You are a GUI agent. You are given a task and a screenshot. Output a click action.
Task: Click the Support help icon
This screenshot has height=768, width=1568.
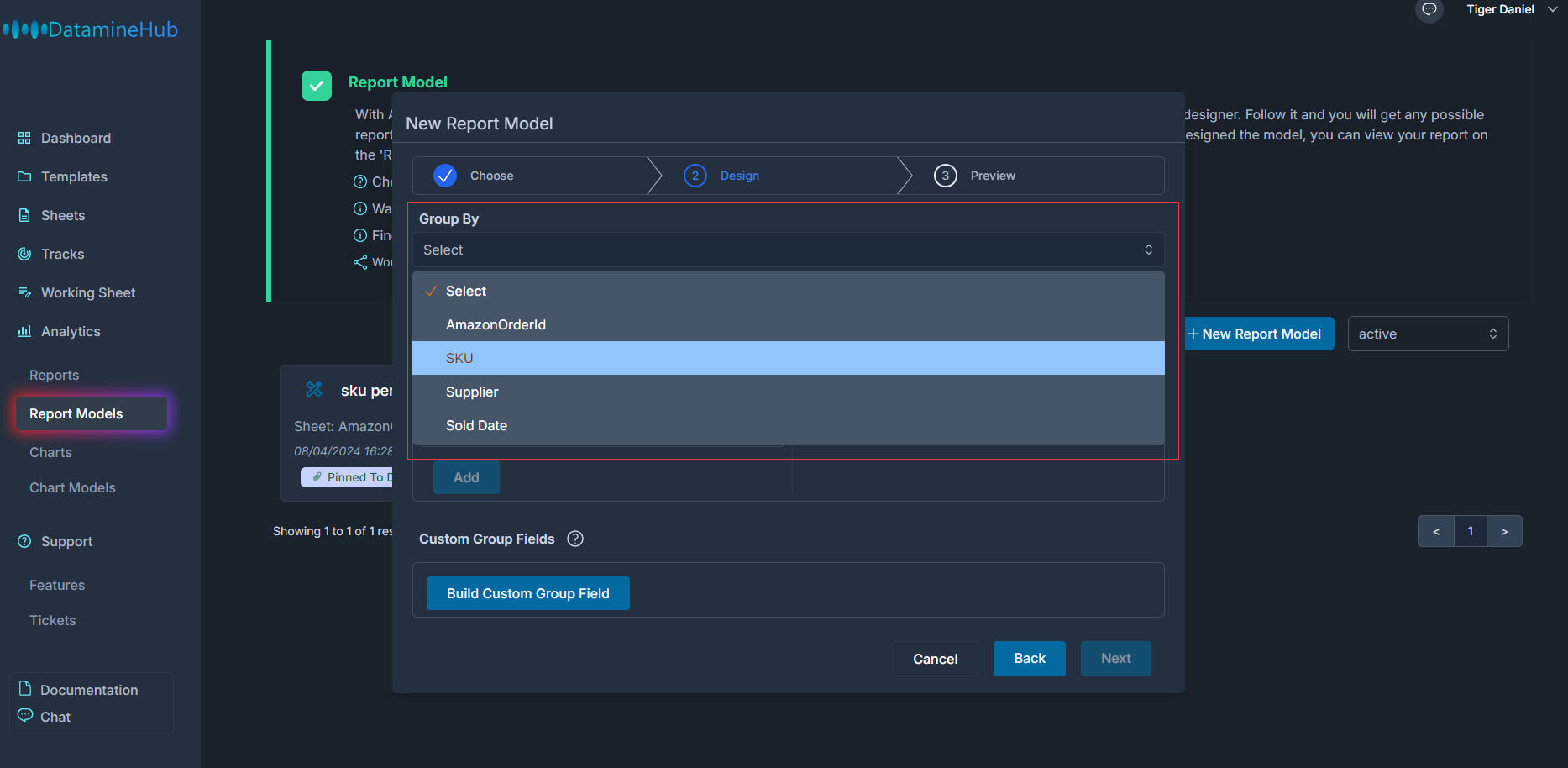[x=24, y=541]
